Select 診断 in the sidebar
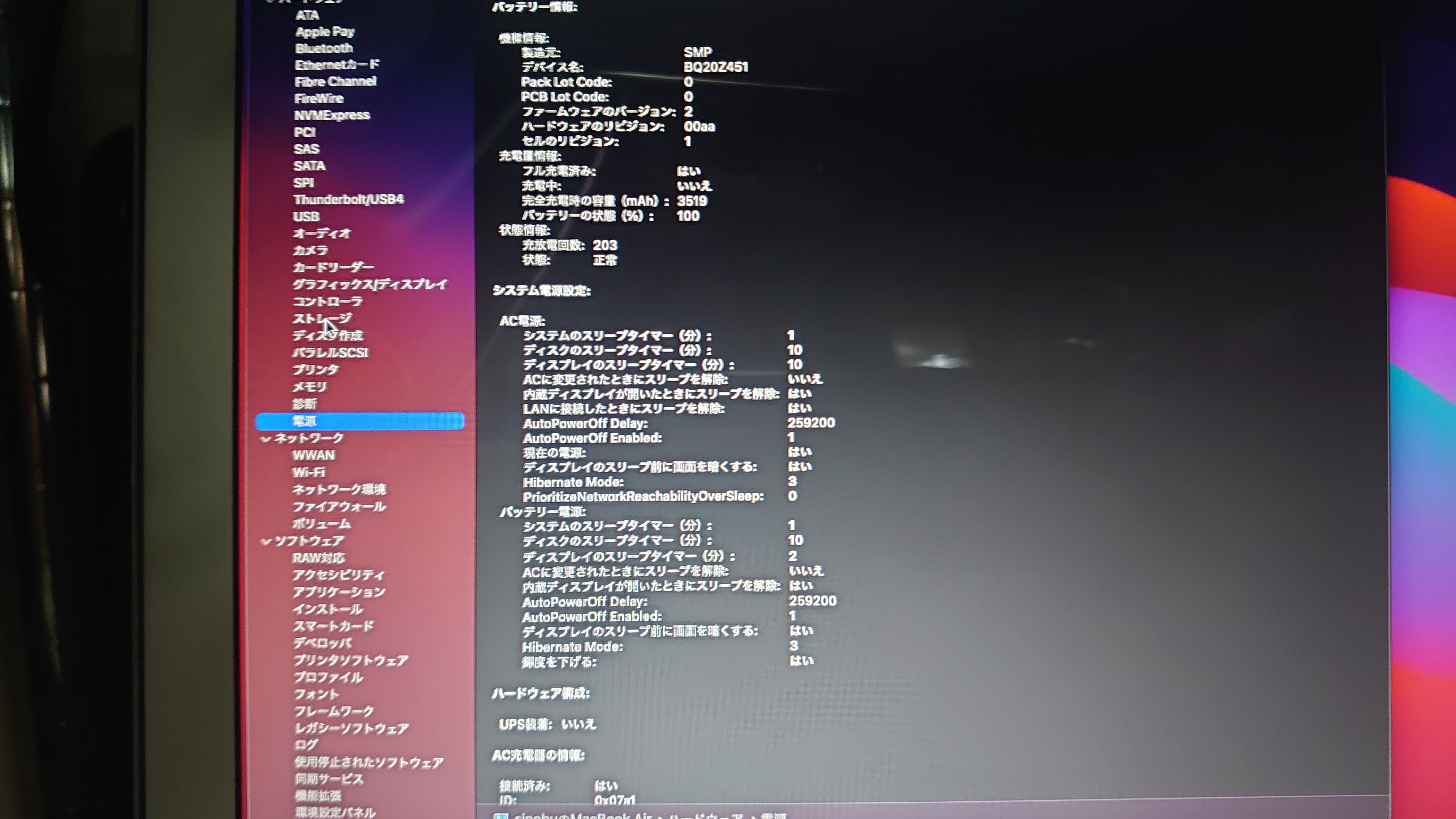 pos(304,404)
